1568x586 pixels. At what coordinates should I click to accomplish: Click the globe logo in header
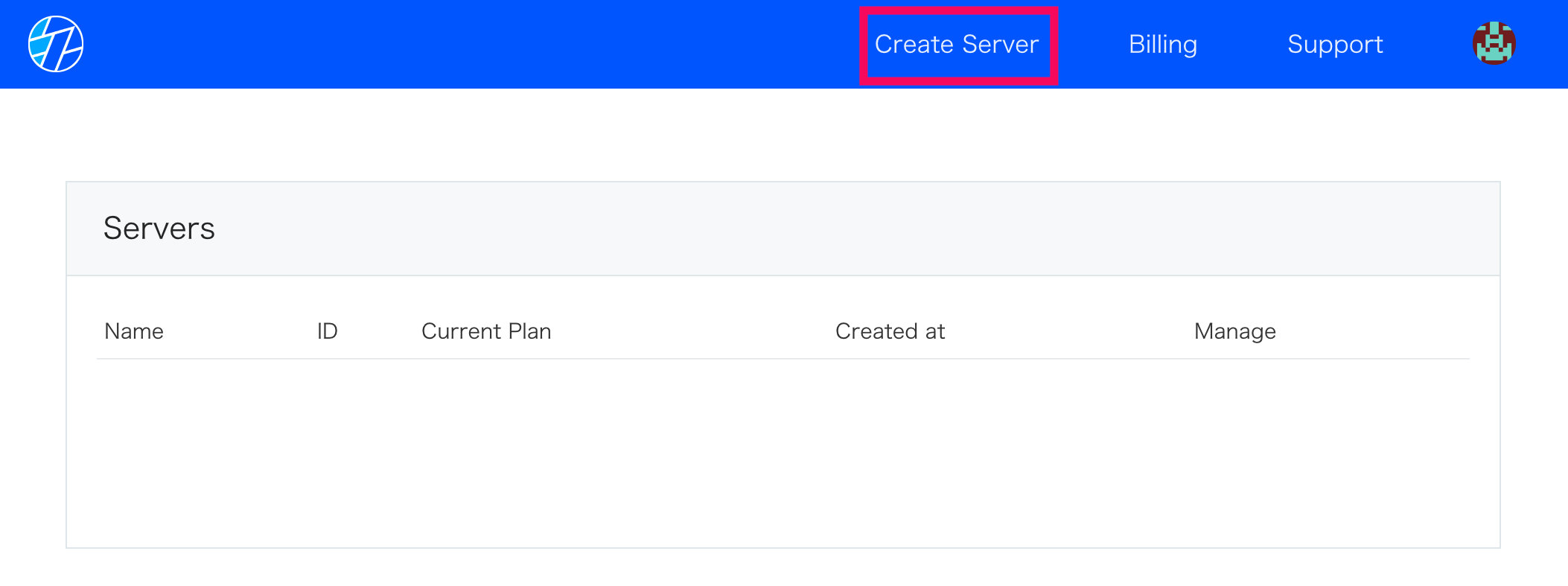pos(56,44)
